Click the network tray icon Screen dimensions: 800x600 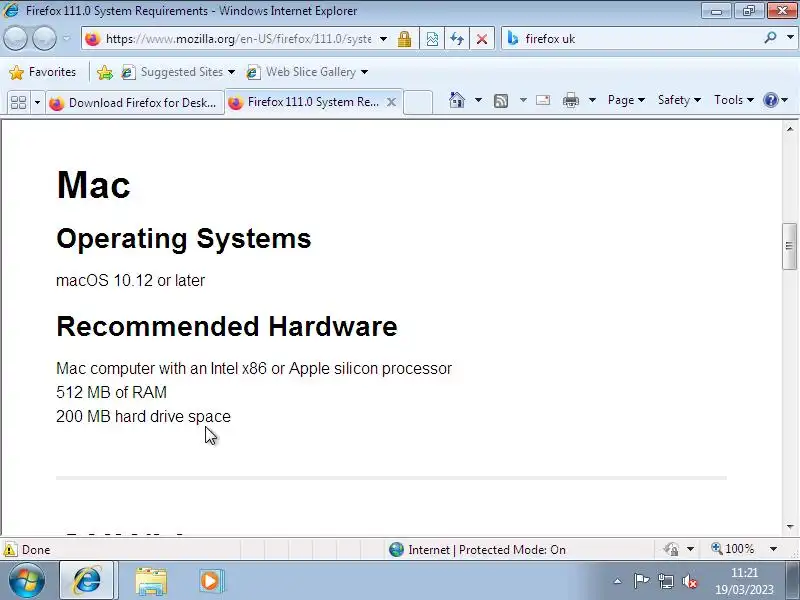click(665, 581)
